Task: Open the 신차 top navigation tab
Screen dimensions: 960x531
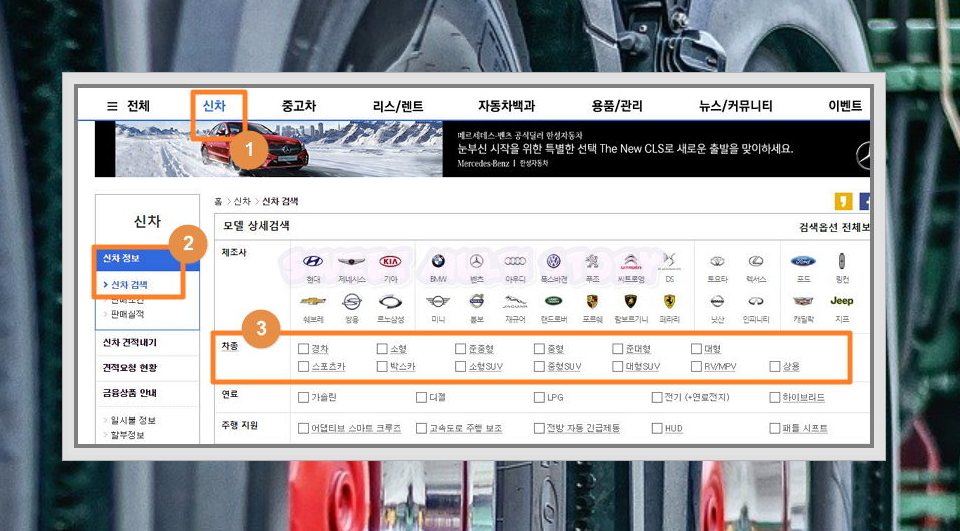Action: (x=214, y=106)
